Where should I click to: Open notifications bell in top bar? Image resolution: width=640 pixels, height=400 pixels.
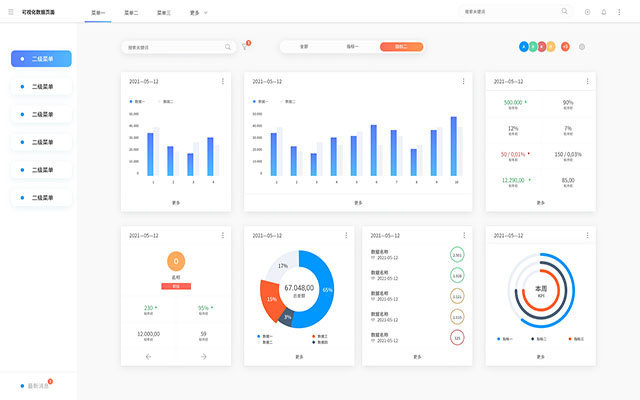(603, 12)
